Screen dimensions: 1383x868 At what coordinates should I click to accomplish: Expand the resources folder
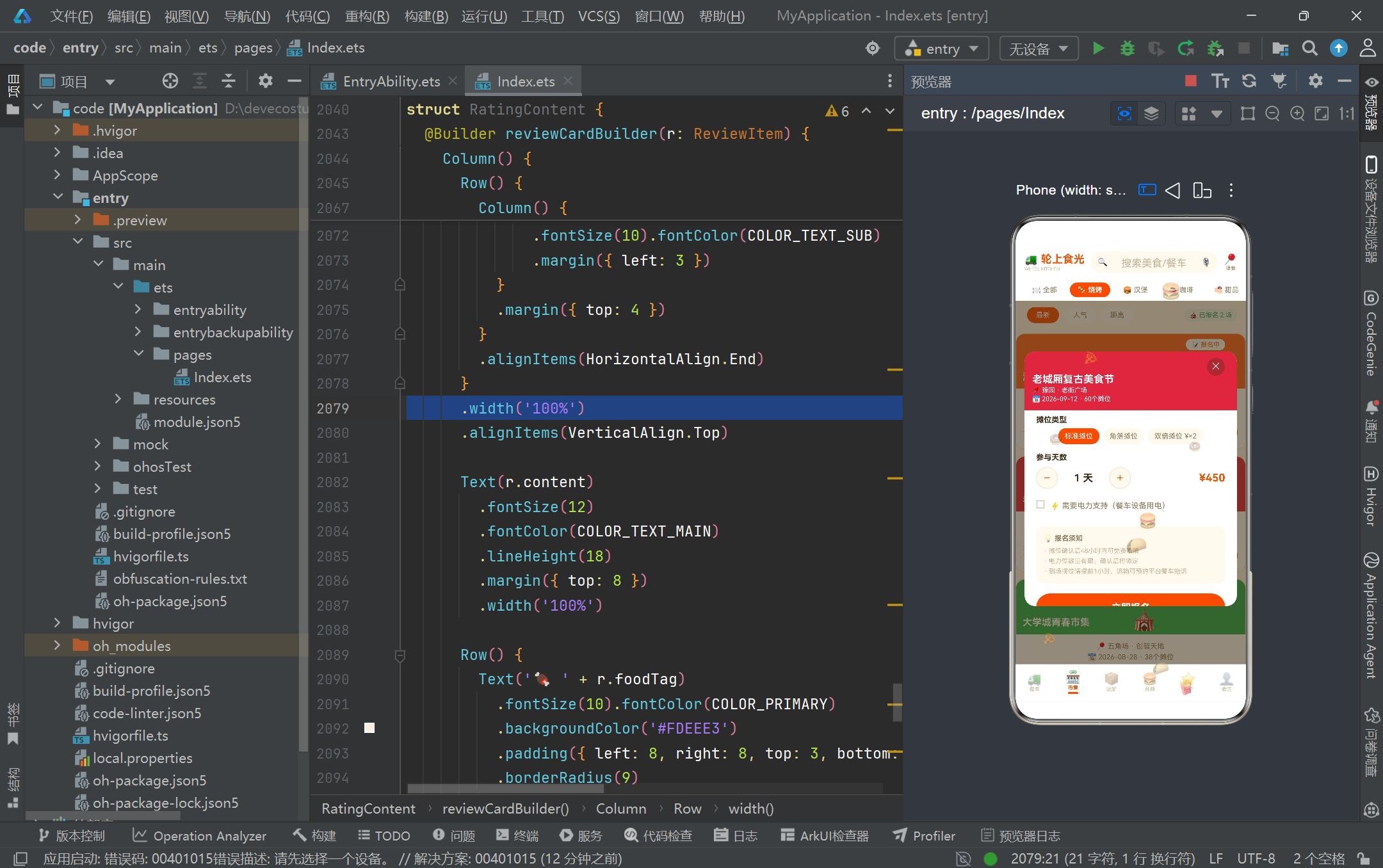(x=118, y=399)
